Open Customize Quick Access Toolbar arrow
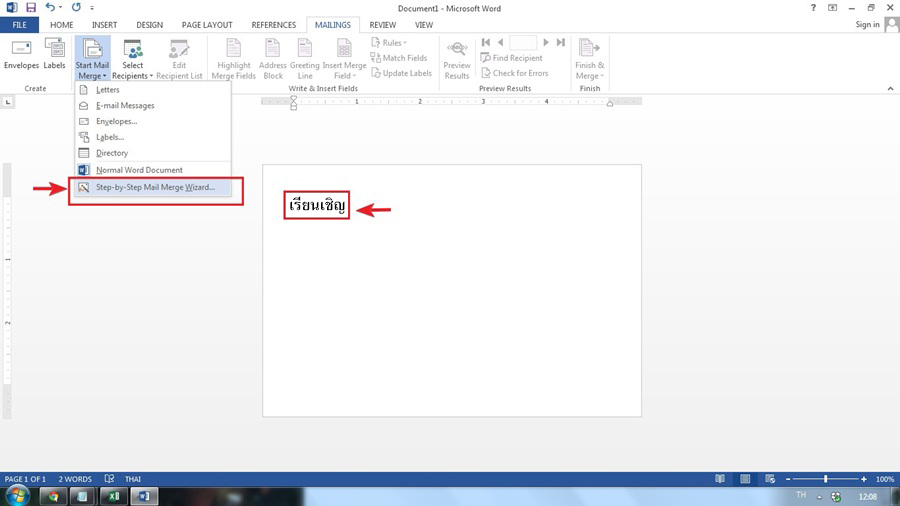The width and height of the screenshot is (900, 506). pos(92,8)
